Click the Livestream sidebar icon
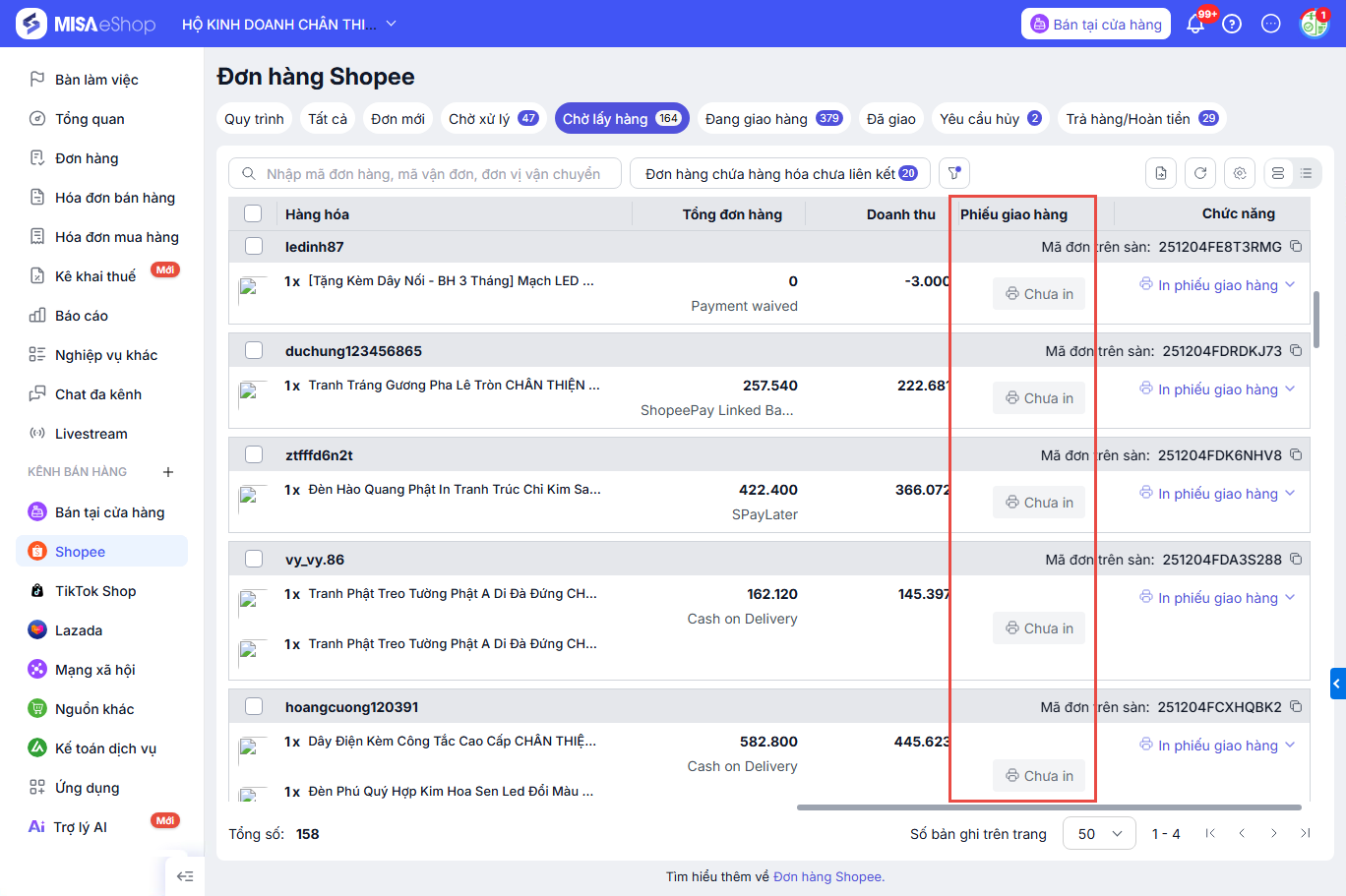The image size is (1346, 896). tap(37, 433)
